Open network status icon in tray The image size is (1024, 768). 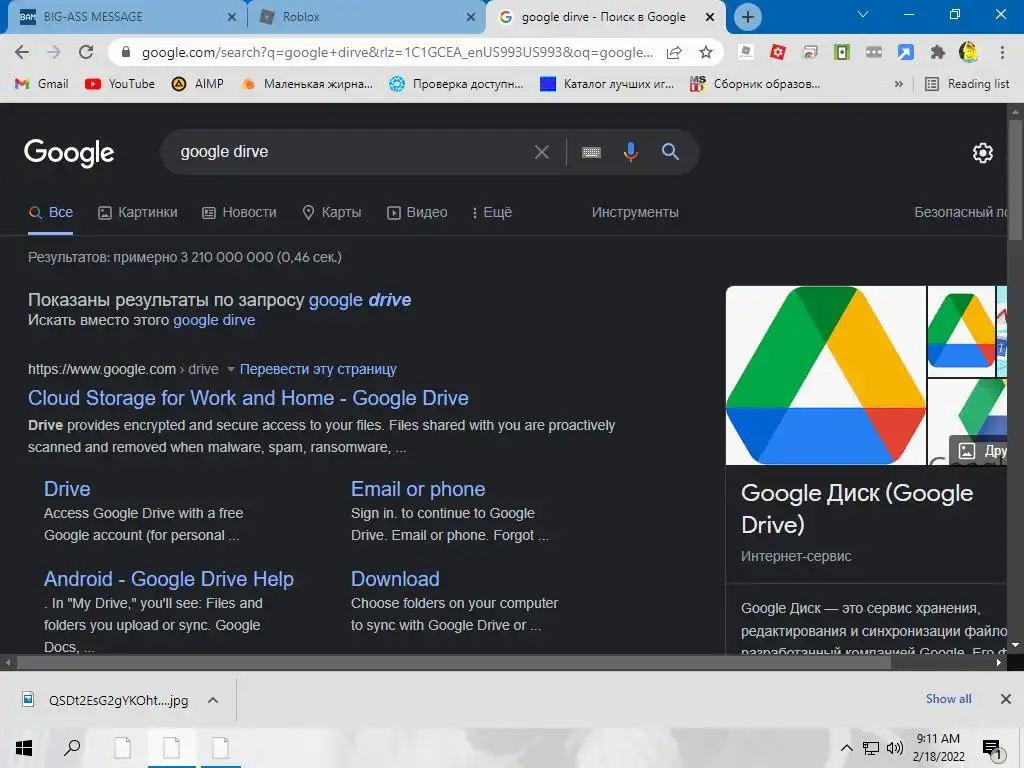(x=871, y=748)
